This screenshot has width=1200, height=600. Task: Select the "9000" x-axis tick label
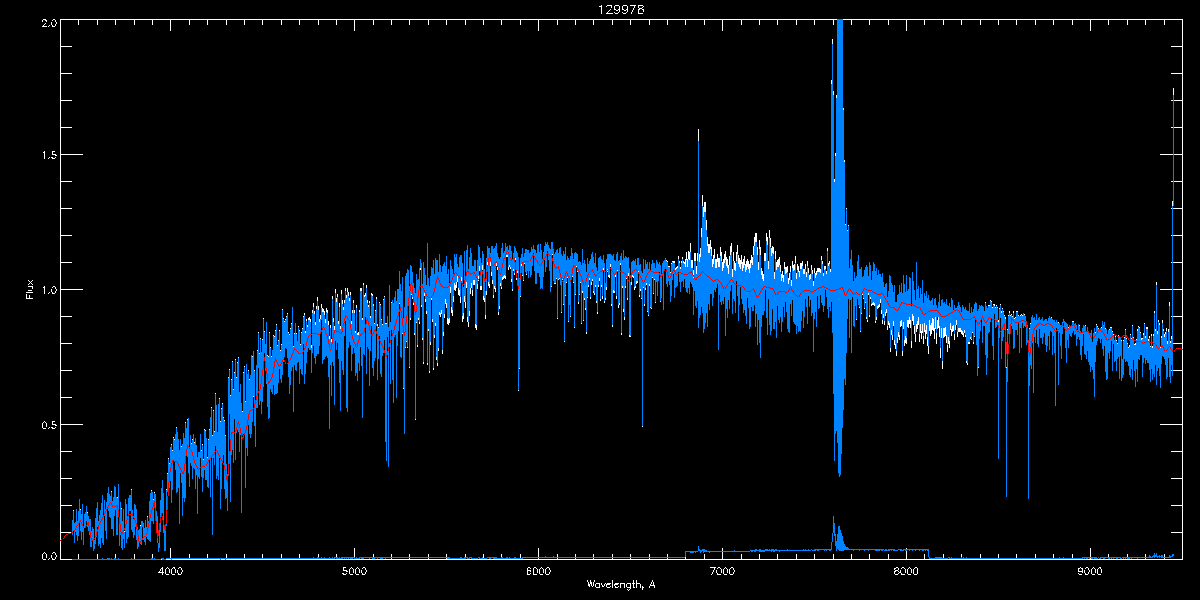tap(1090, 572)
